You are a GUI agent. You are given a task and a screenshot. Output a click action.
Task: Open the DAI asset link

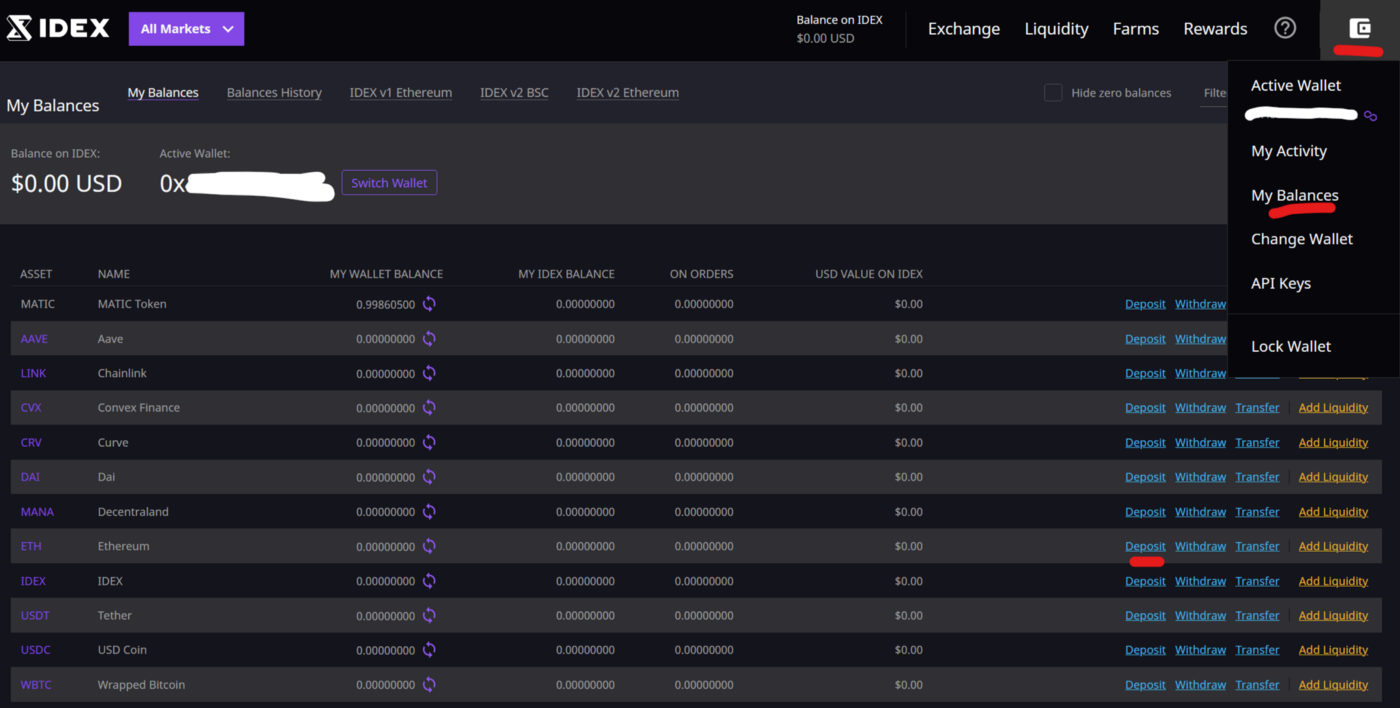[30, 477]
